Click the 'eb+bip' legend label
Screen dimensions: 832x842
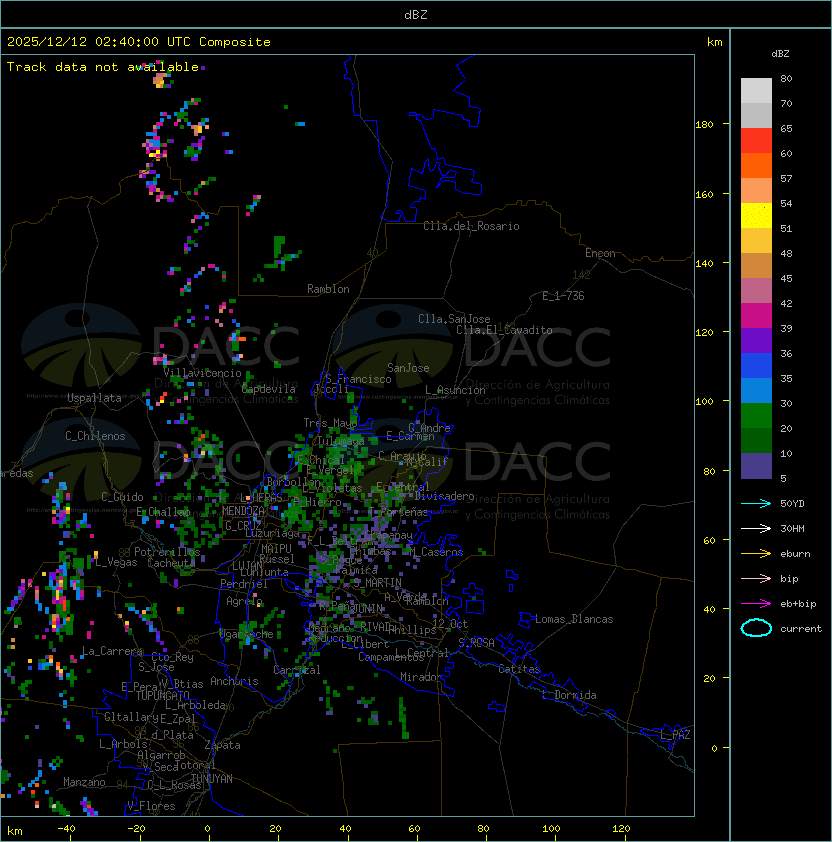point(798,604)
